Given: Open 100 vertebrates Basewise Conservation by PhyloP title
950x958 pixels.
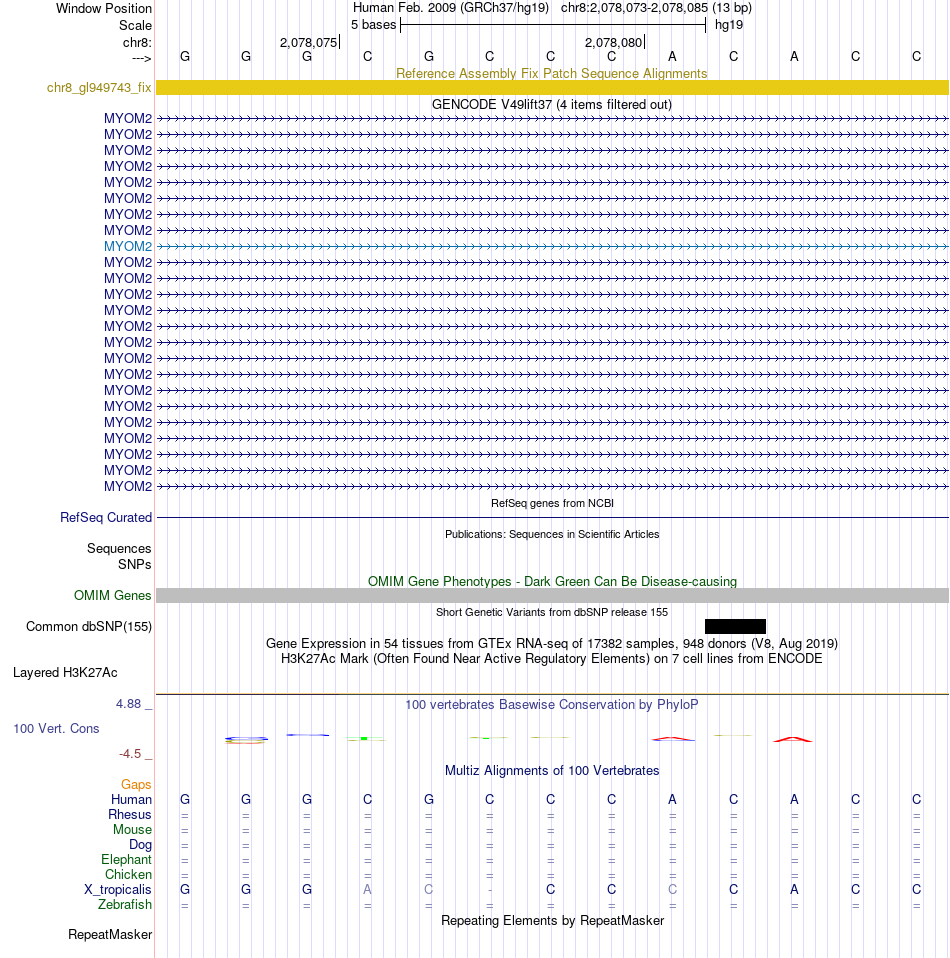Looking at the screenshot, I should point(552,704).
